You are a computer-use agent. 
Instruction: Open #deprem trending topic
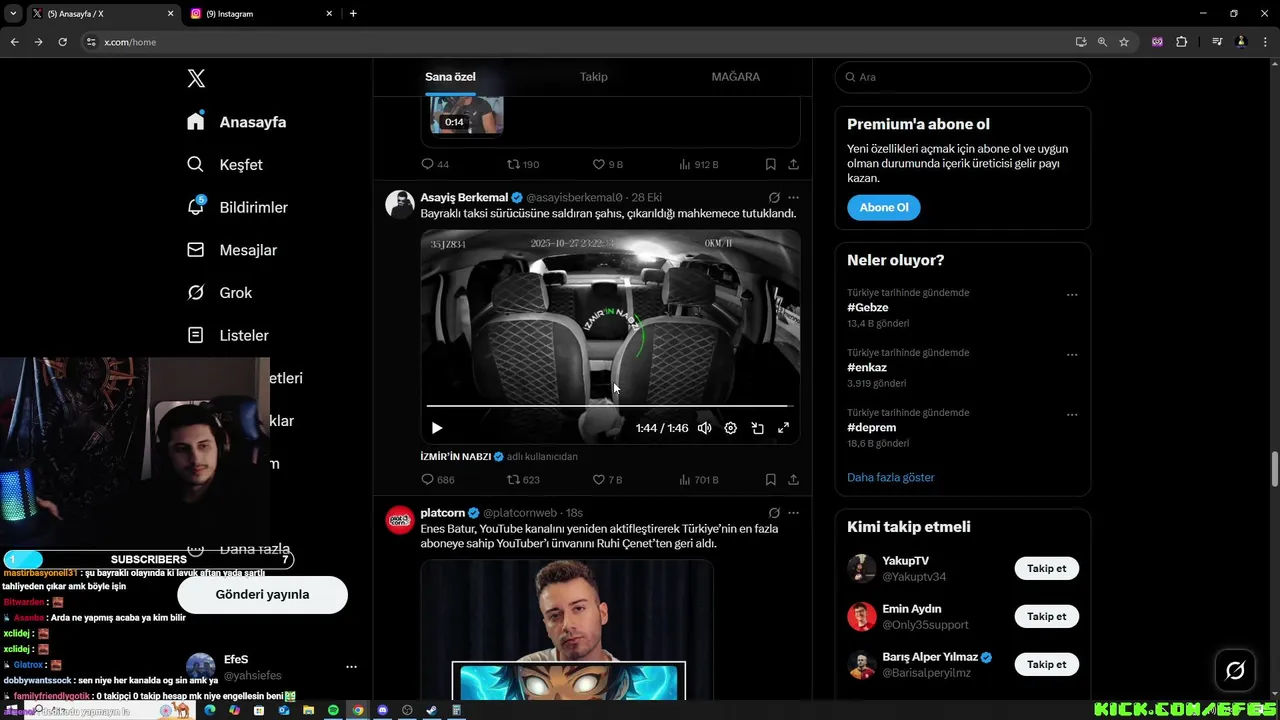click(872, 428)
